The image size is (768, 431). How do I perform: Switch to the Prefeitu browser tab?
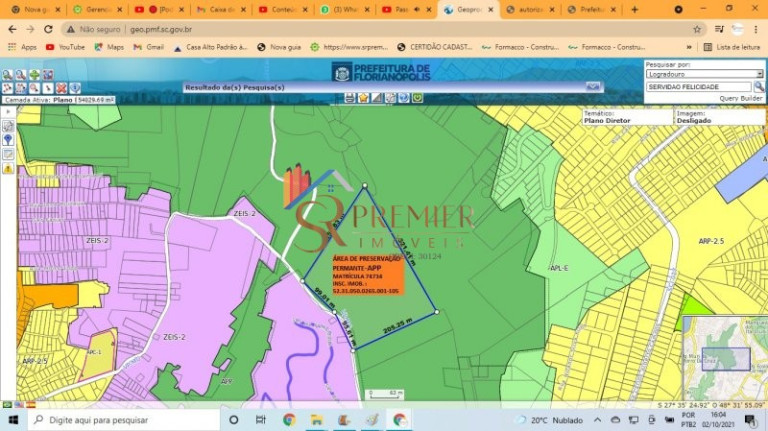[x=592, y=9]
